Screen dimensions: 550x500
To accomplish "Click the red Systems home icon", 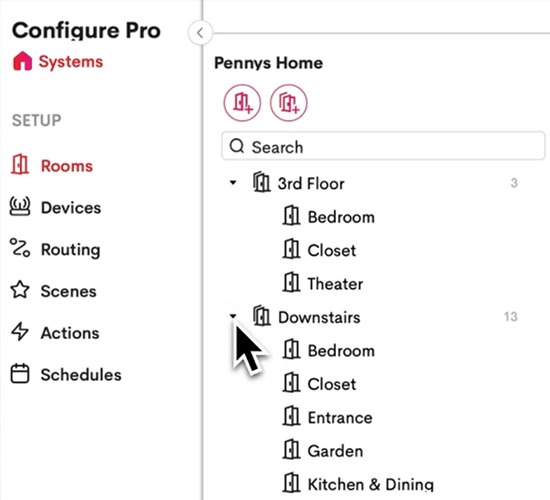I will [22, 61].
